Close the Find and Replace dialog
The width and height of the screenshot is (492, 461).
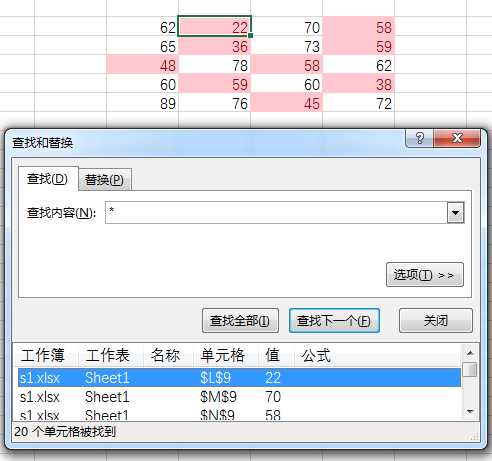coord(457,138)
